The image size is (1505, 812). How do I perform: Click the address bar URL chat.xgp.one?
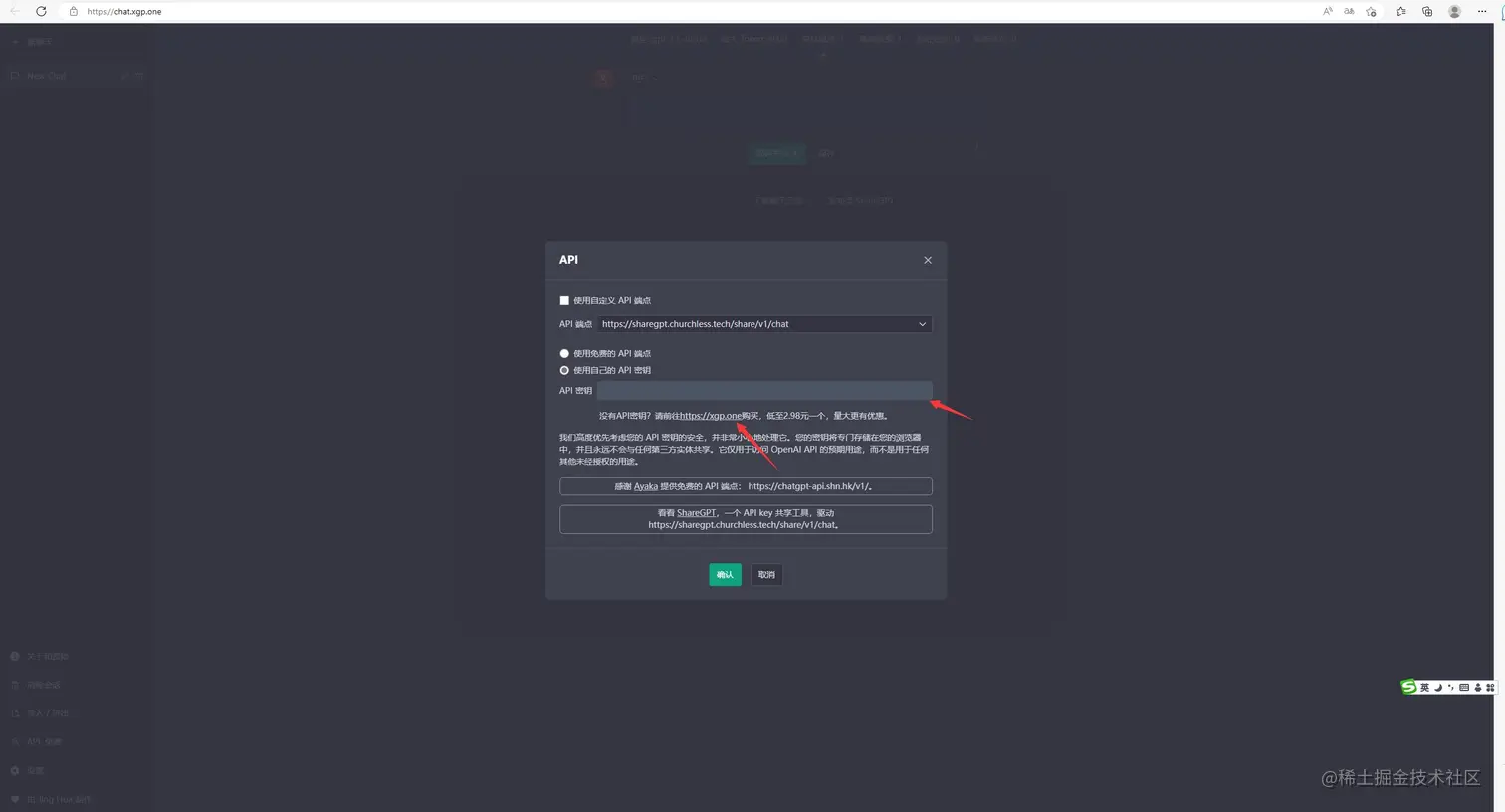coord(124,12)
